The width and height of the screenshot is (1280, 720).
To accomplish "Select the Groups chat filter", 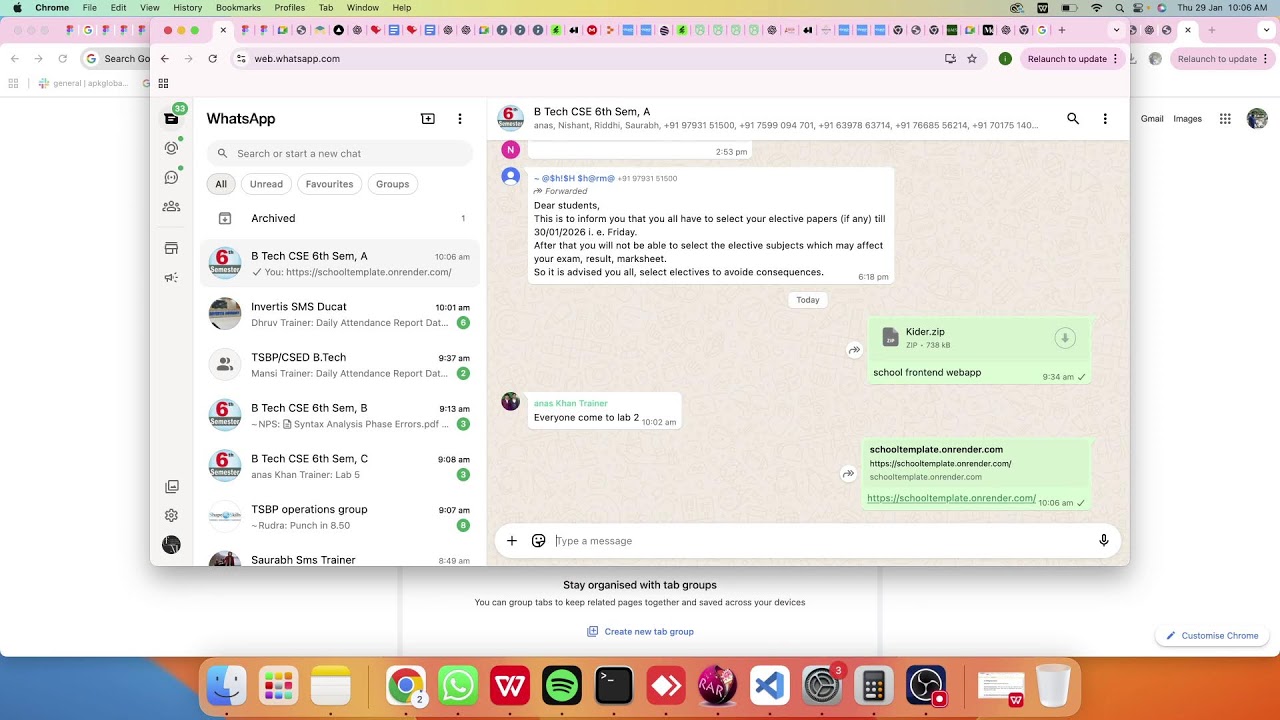I will (393, 184).
